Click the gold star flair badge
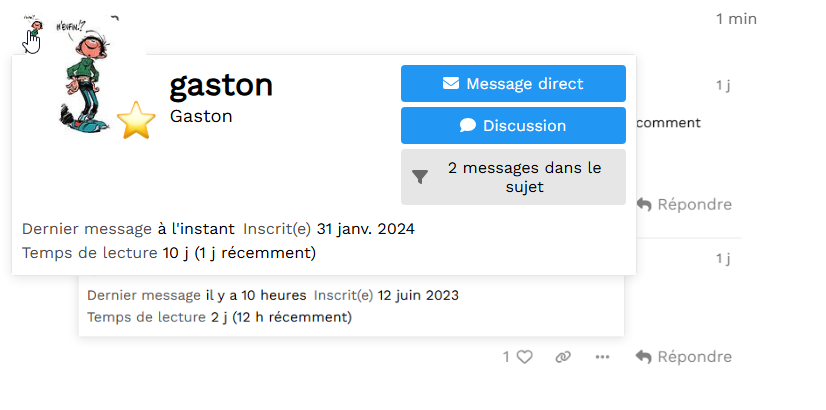 point(136,120)
